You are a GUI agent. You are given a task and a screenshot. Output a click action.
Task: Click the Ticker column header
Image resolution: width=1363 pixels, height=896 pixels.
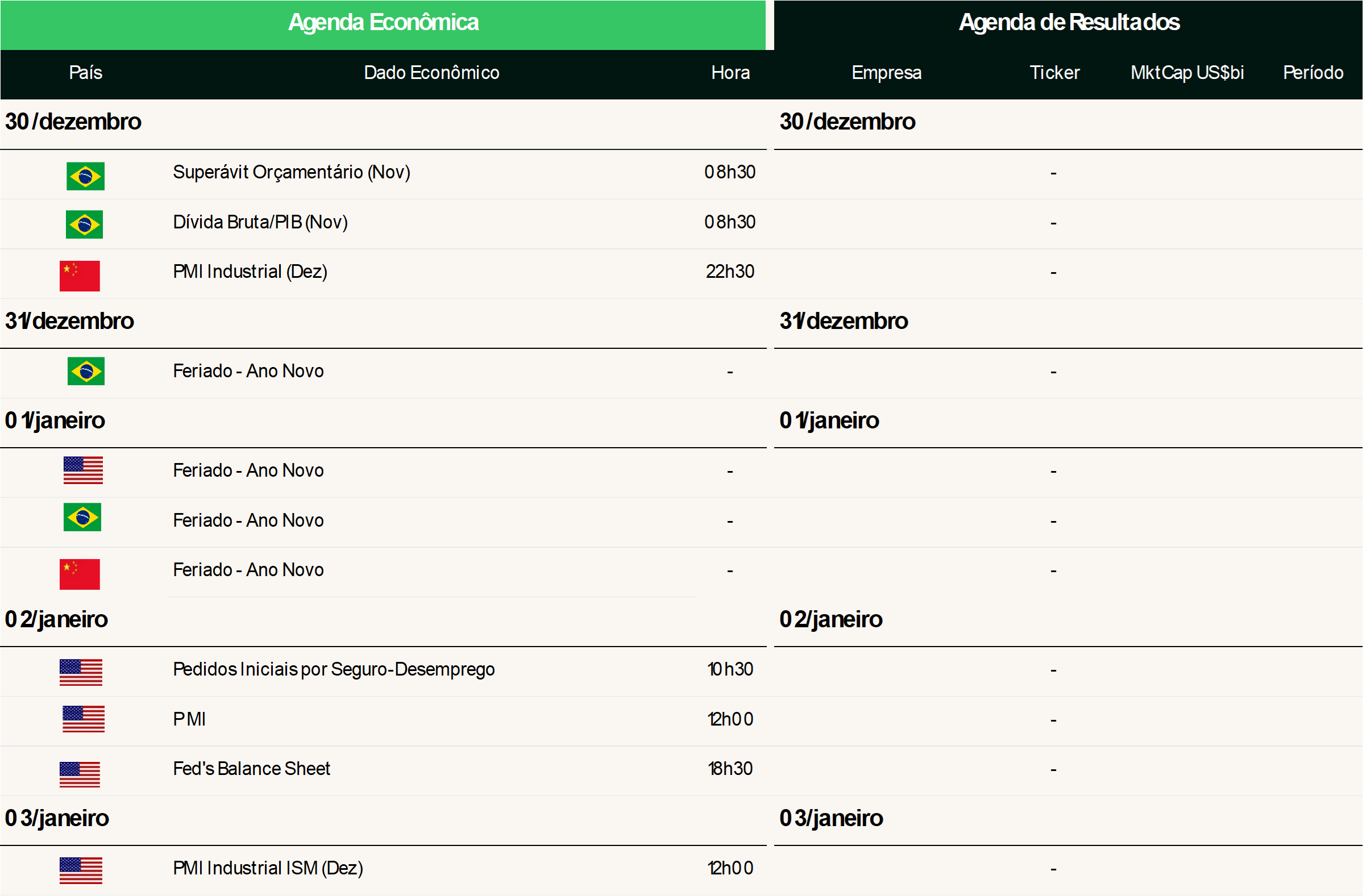pyautogui.click(x=1054, y=73)
